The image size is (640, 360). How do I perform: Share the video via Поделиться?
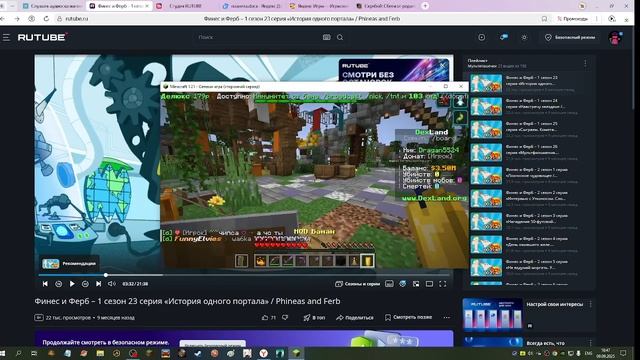coord(355,317)
